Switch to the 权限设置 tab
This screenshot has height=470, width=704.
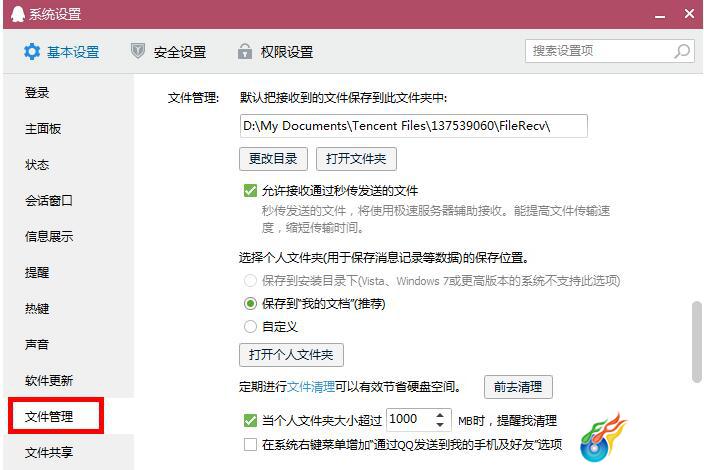click(276, 52)
